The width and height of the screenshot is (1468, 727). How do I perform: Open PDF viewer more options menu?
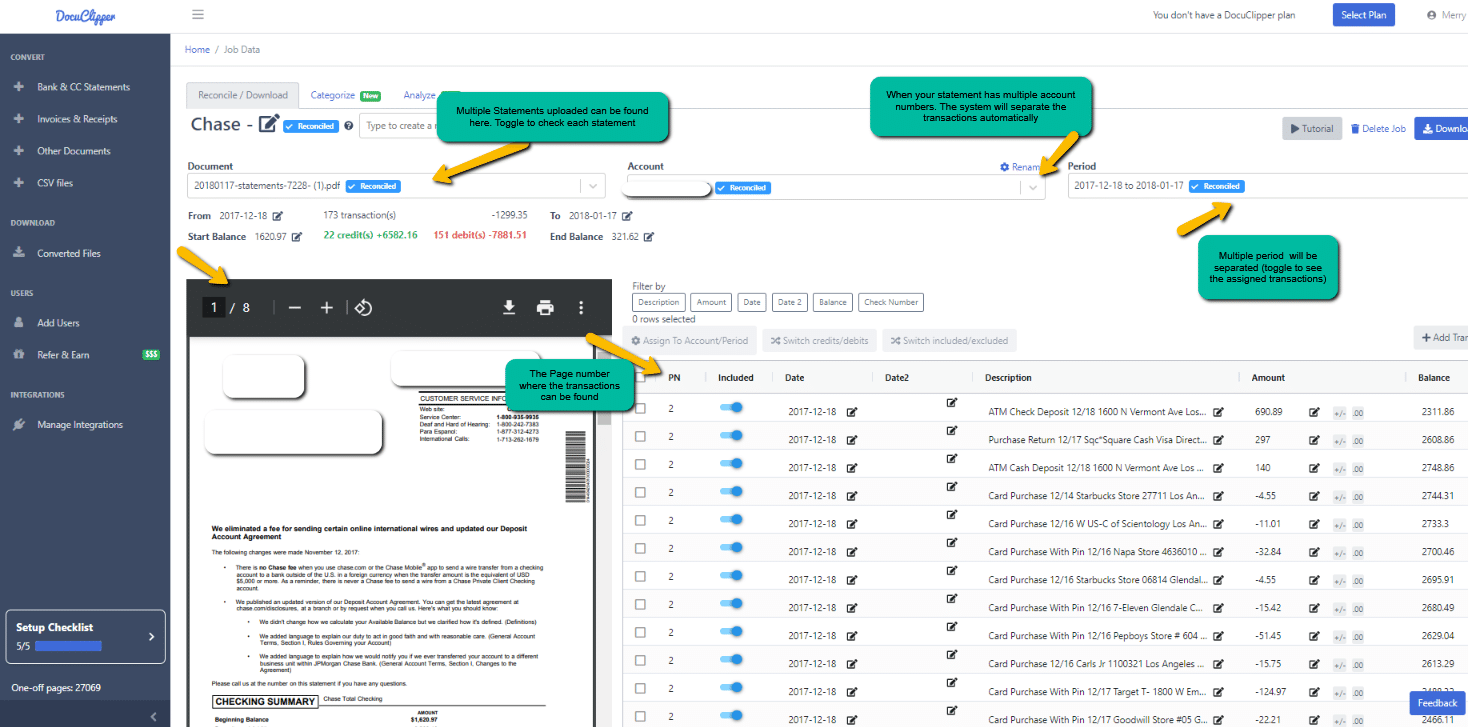pos(581,308)
